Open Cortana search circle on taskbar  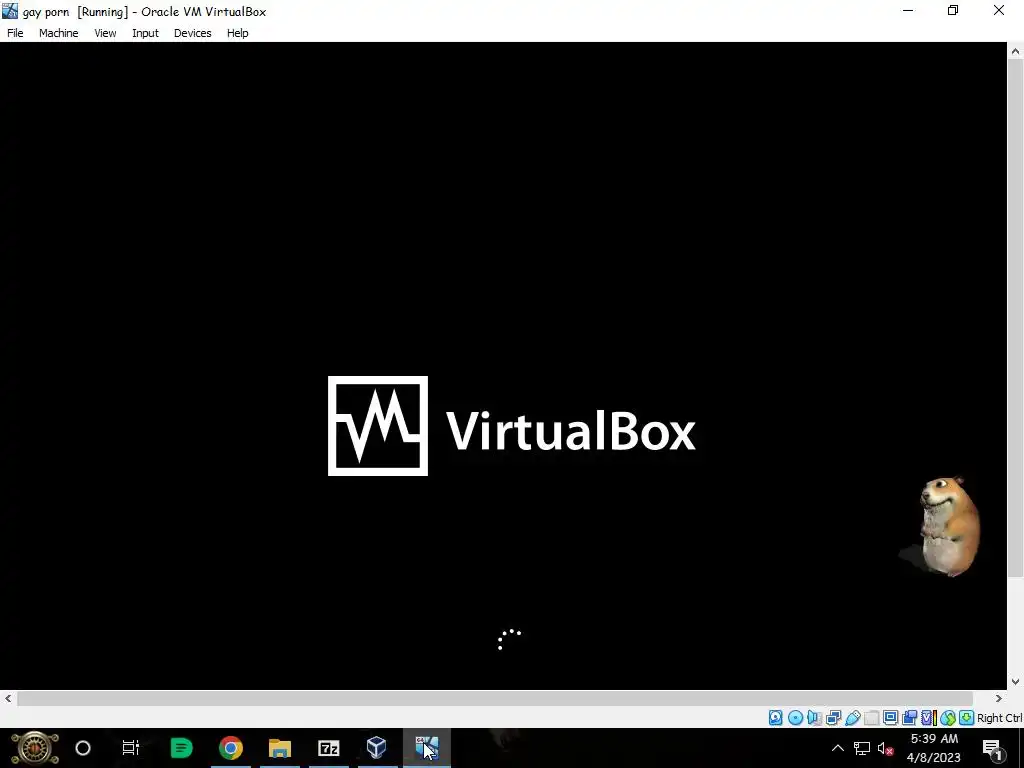(83, 748)
